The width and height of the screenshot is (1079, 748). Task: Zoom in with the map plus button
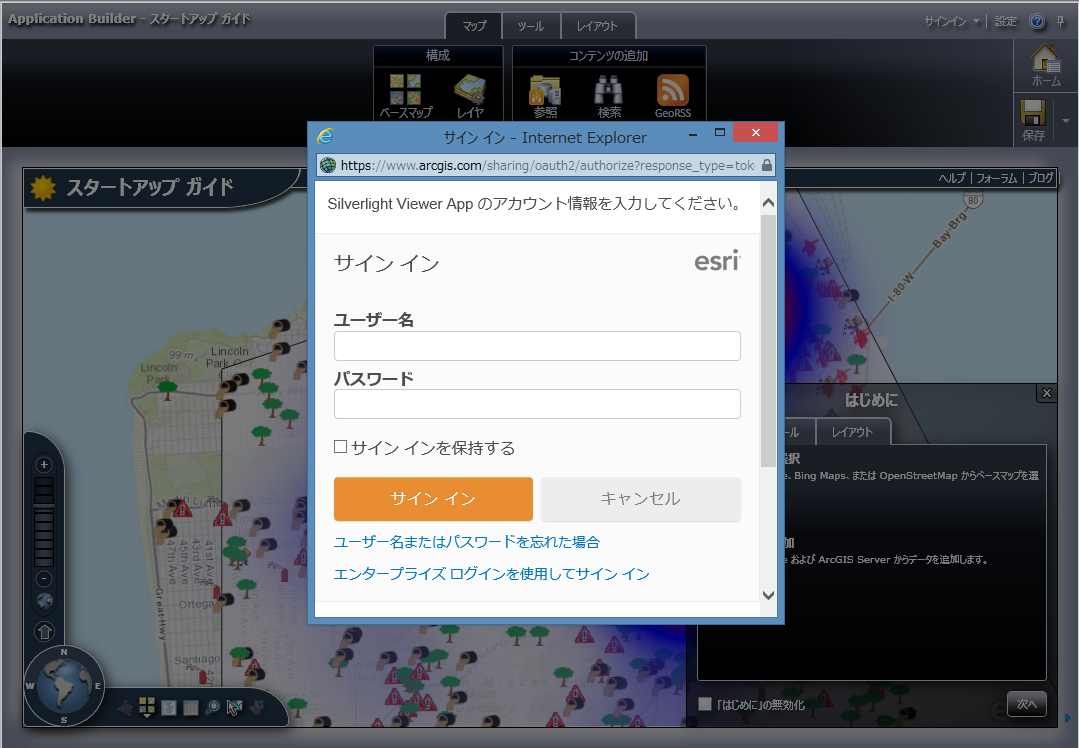tap(44, 464)
